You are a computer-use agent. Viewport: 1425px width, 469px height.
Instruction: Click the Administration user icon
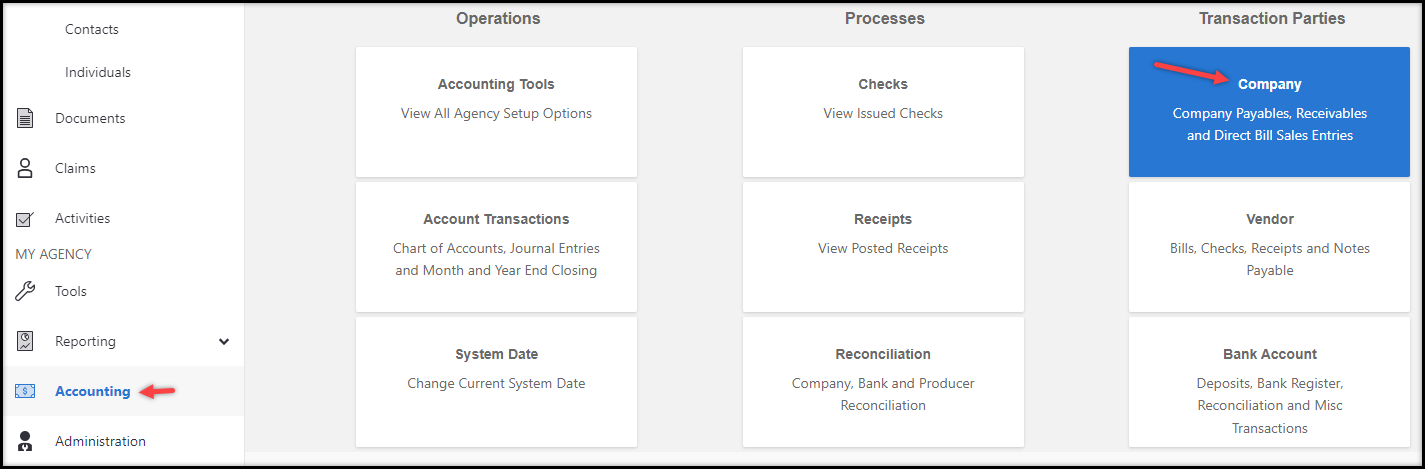(x=26, y=441)
